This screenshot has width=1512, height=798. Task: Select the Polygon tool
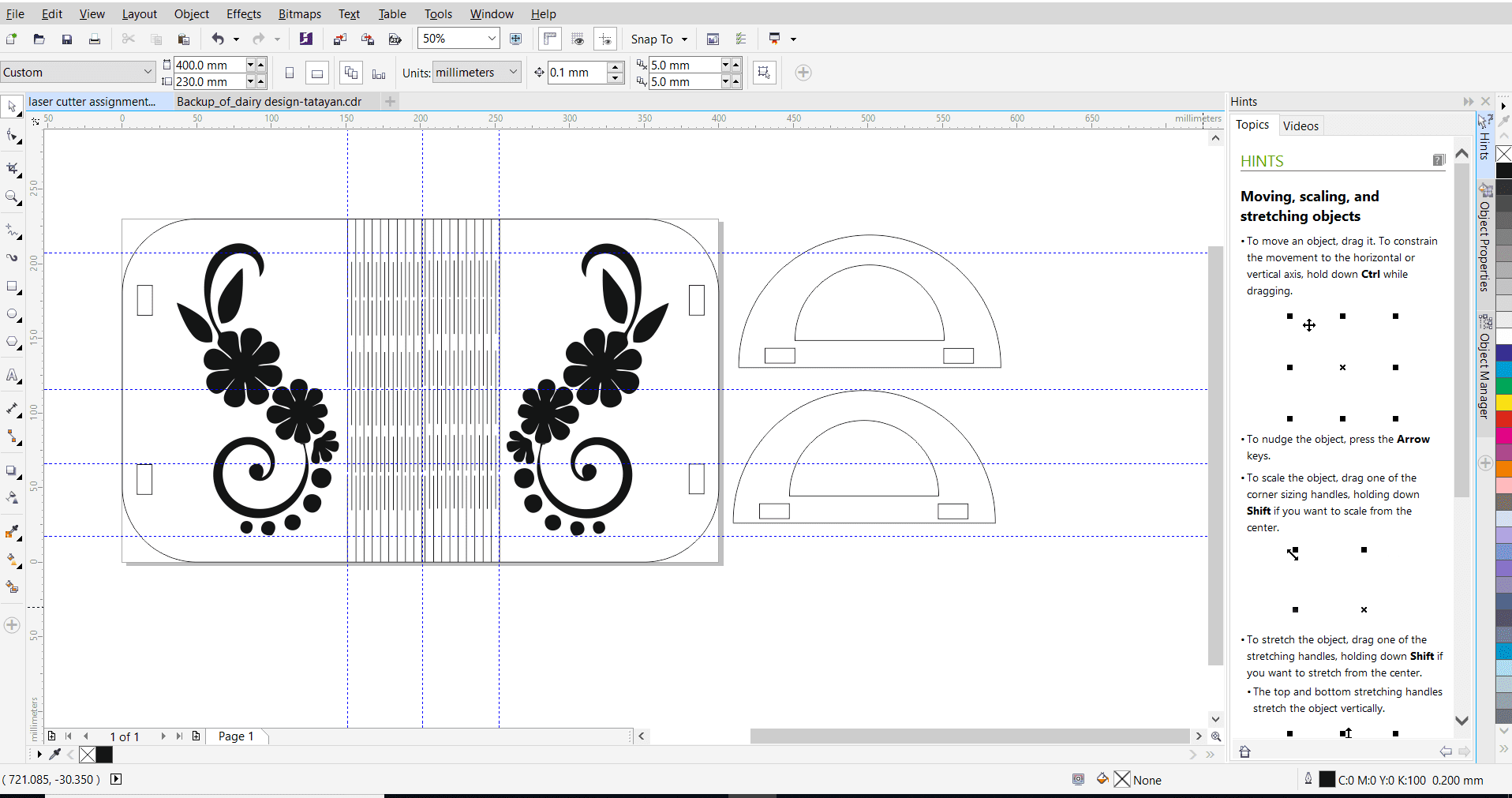(x=12, y=342)
